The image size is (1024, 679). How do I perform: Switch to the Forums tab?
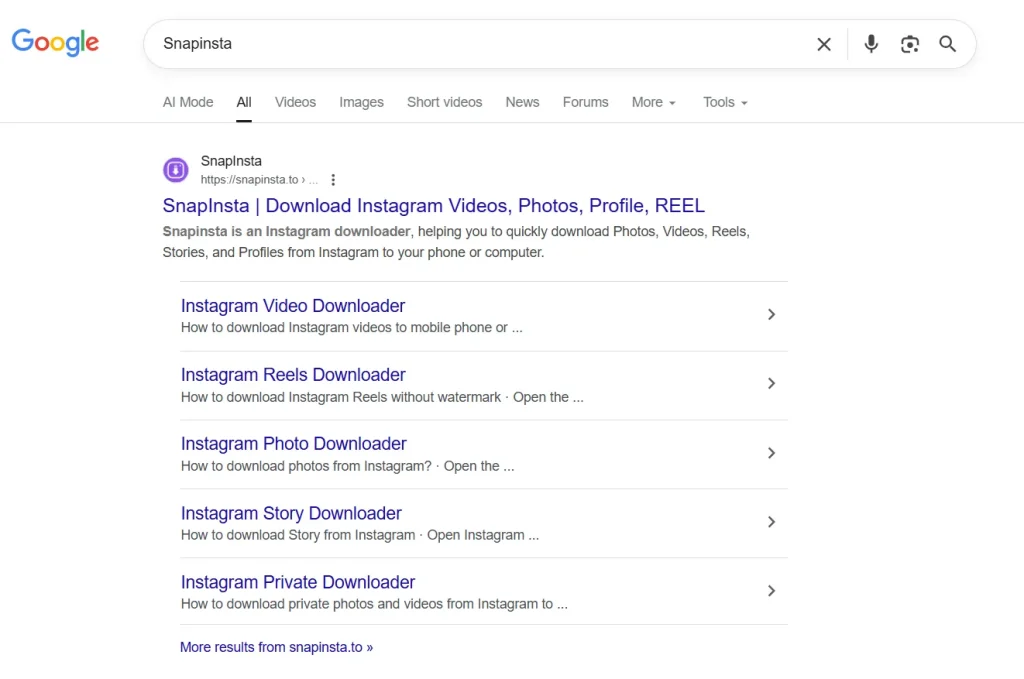point(585,103)
